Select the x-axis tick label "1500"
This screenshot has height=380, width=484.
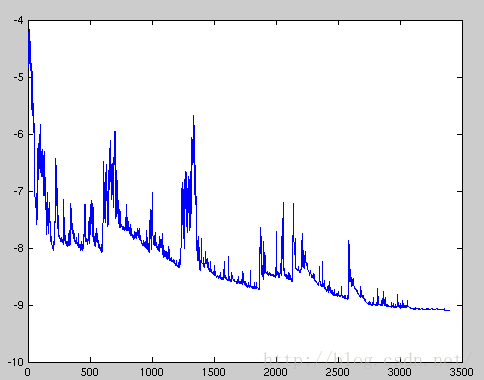(x=214, y=372)
